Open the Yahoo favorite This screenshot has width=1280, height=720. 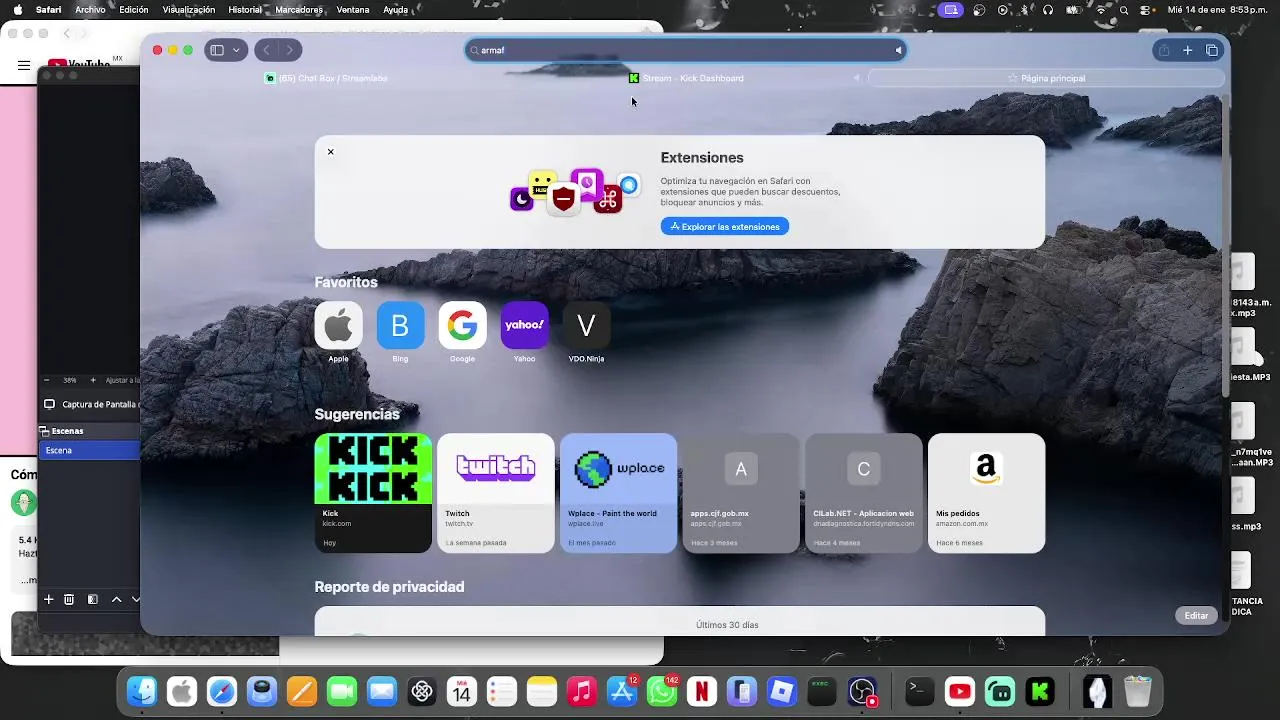pos(524,326)
